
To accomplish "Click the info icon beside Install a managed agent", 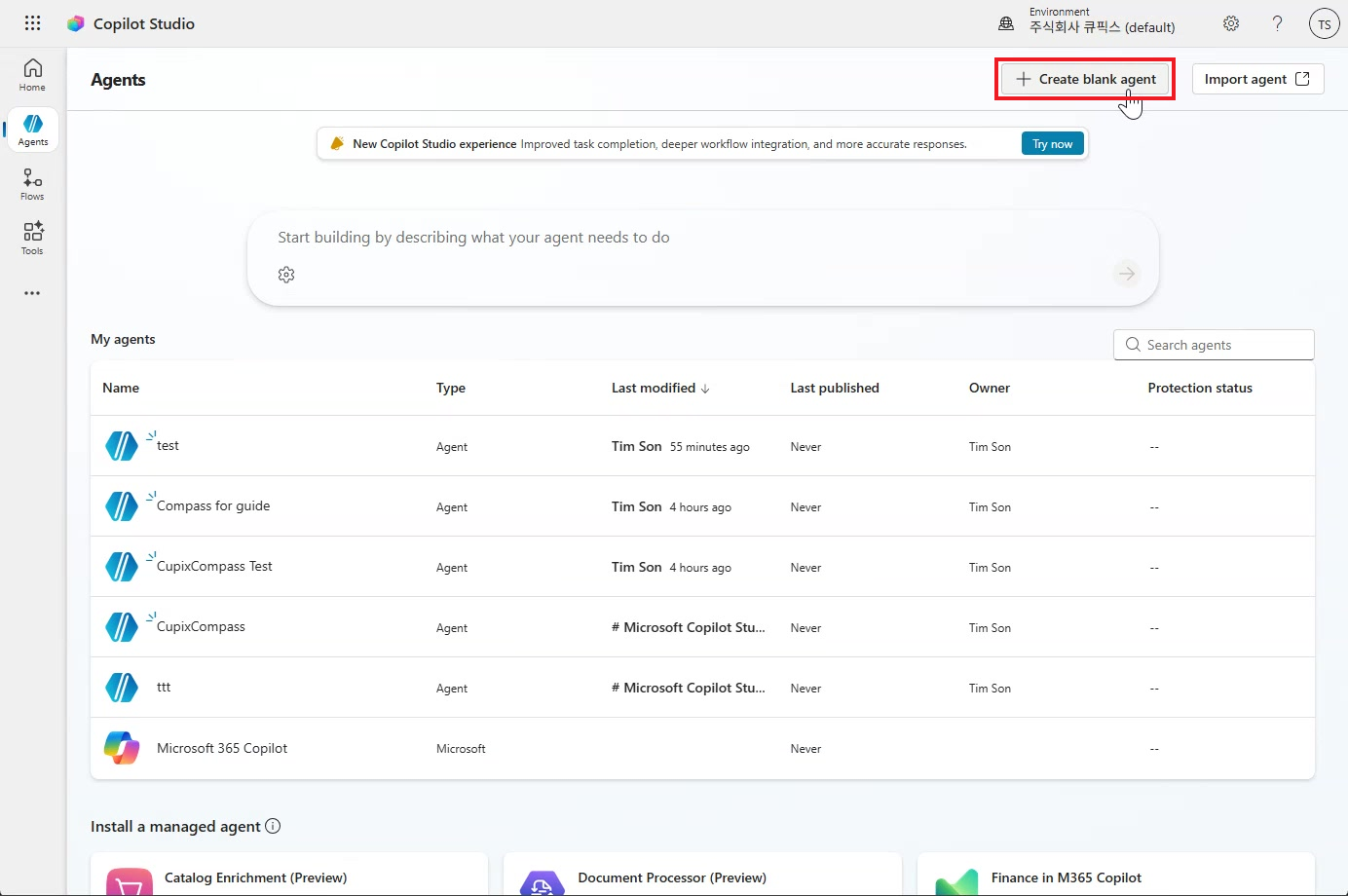I will (x=273, y=826).
